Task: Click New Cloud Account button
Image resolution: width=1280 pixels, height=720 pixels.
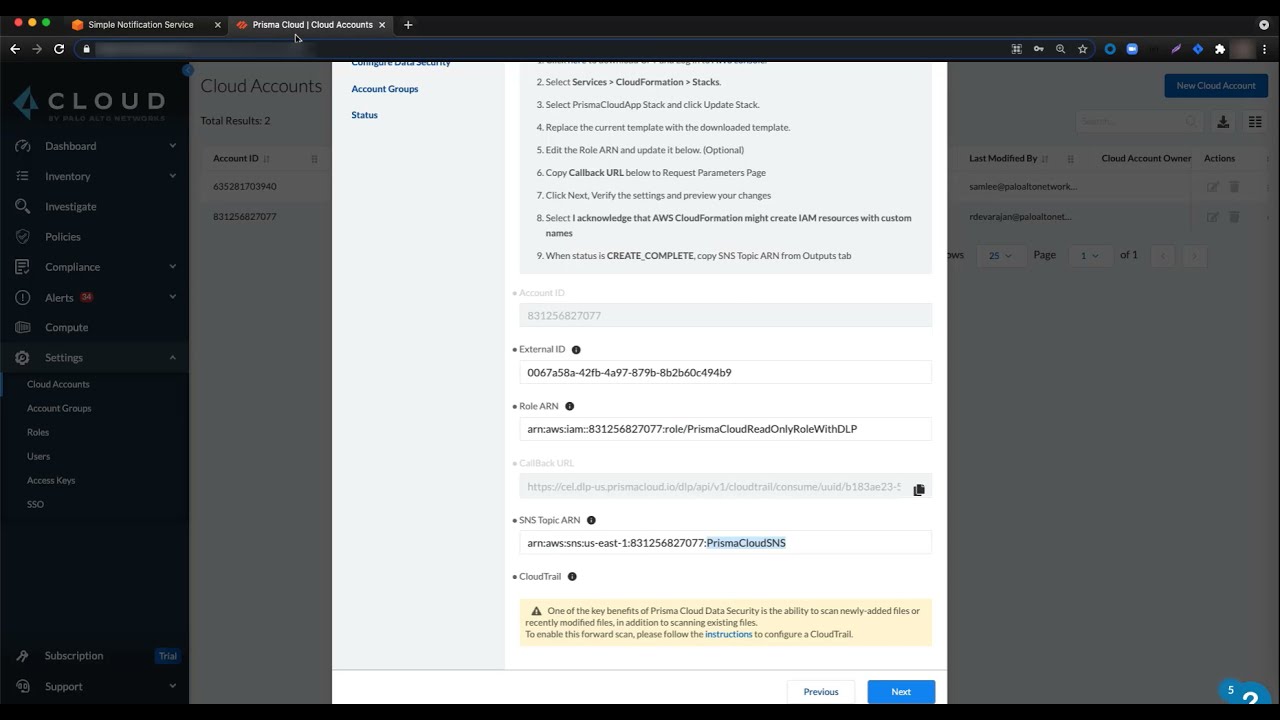Action: click(1216, 85)
